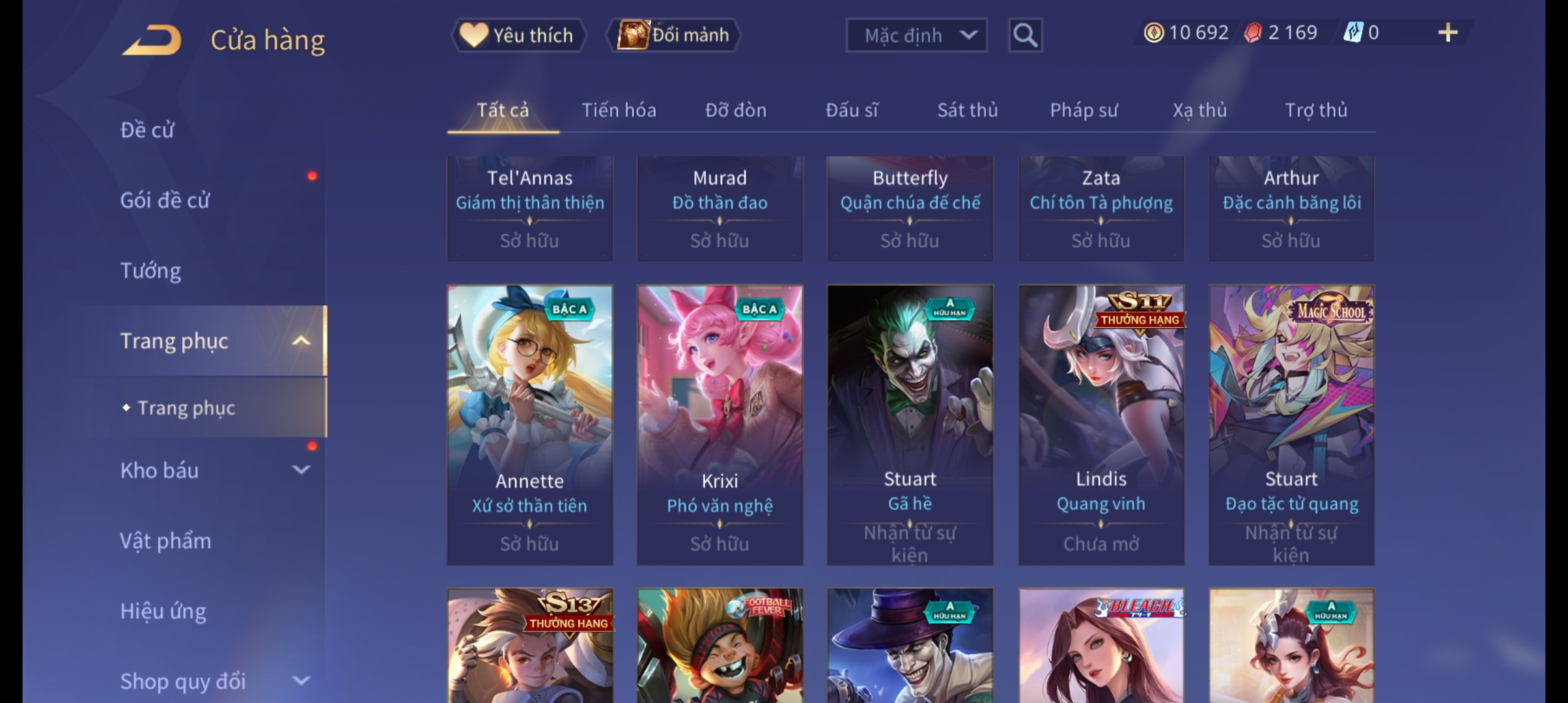Open Gói đề cử in sidebar
Image resolution: width=1568 pixels, height=703 pixels.
165,200
